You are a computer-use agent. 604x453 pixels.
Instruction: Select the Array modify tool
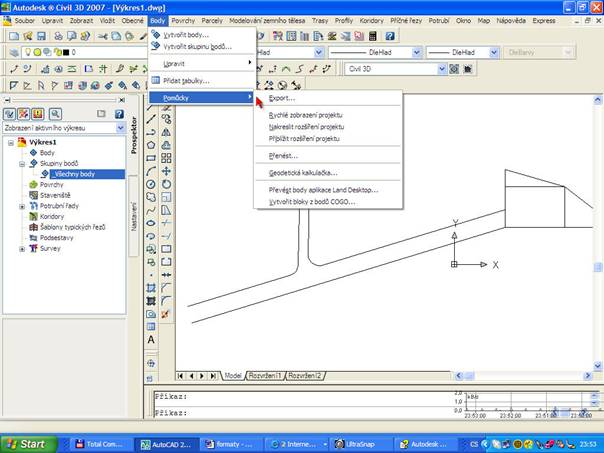click(166, 158)
